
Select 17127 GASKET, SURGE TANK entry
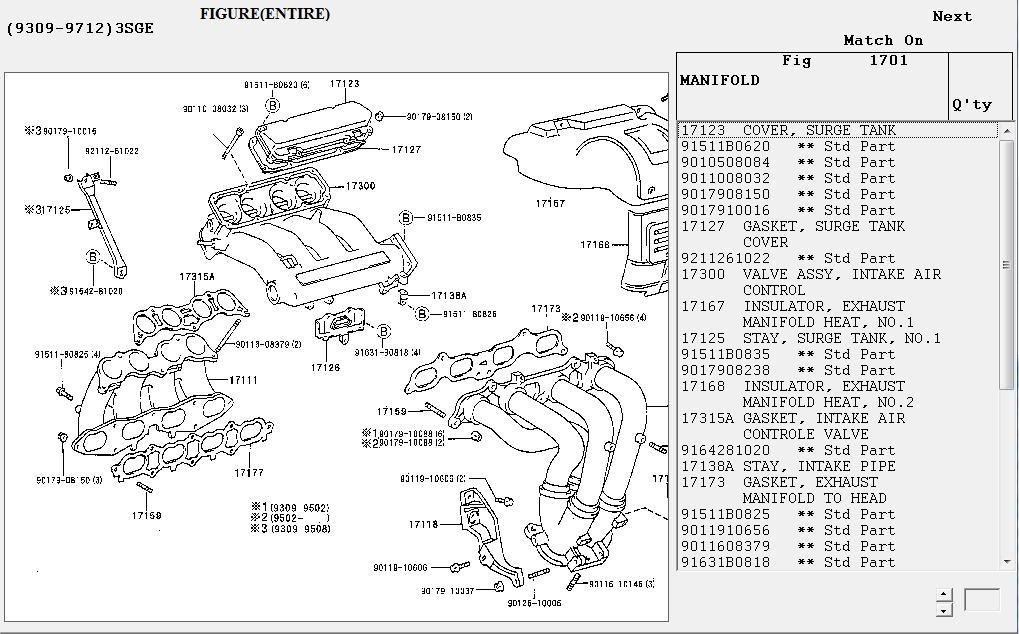(792, 226)
